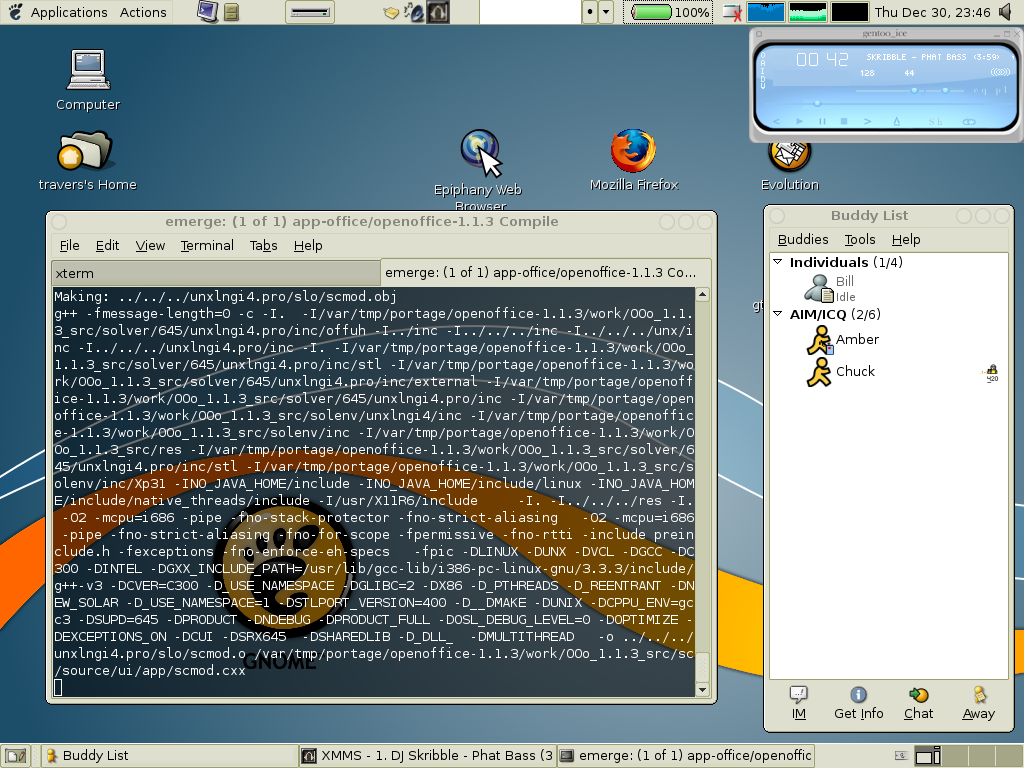Image resolution: width=1024 pixels, height=768 pixels.
Task: Toggle shuffle in XMMS
Action: coord(935,121)
